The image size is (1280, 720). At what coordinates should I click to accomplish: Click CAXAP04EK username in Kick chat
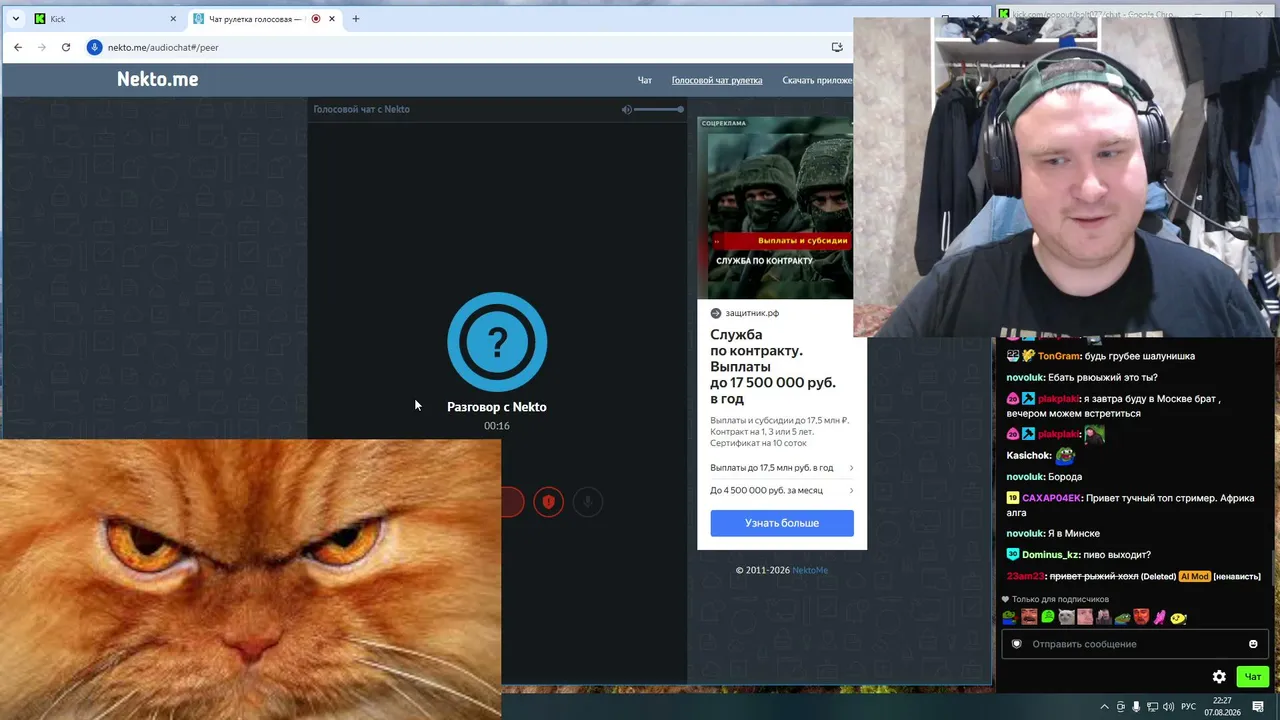point(1051,498)
